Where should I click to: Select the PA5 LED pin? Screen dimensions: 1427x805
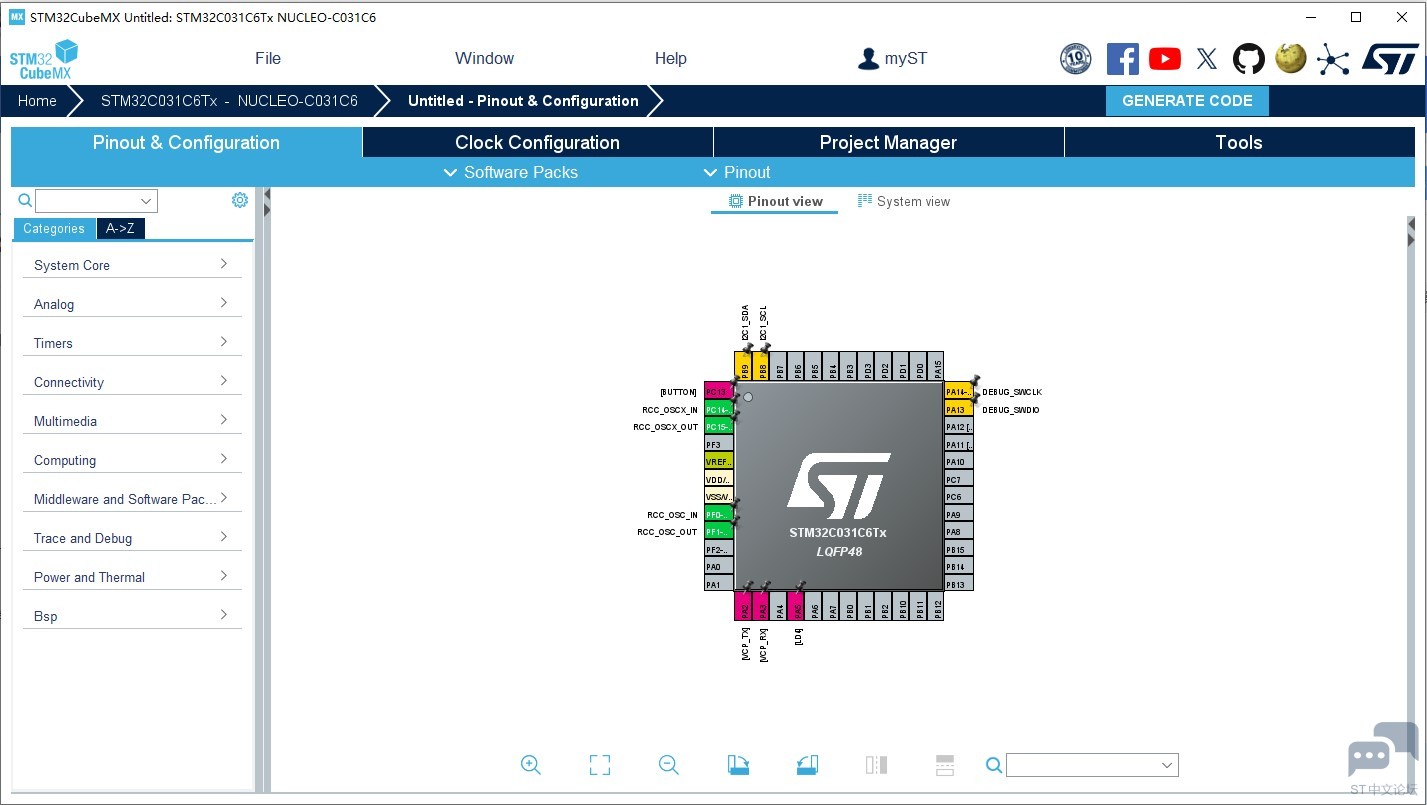click(x=796, y=605)
